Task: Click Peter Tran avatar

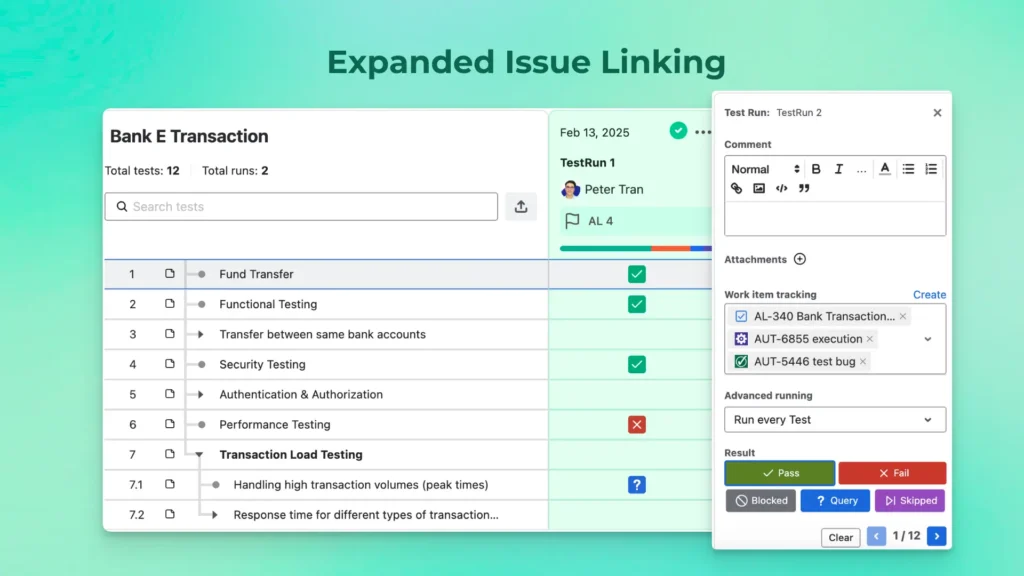Action: (x=571, y=189)
